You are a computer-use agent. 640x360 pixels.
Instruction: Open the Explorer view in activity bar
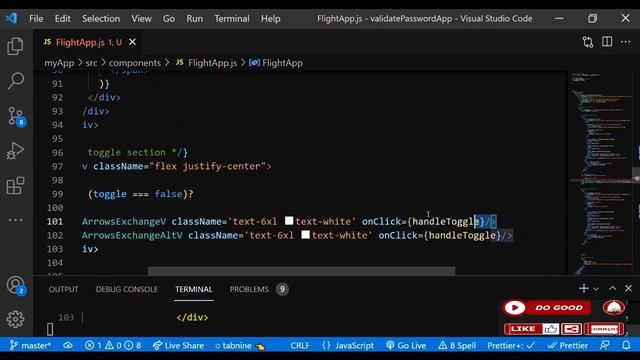coord(16,46)
